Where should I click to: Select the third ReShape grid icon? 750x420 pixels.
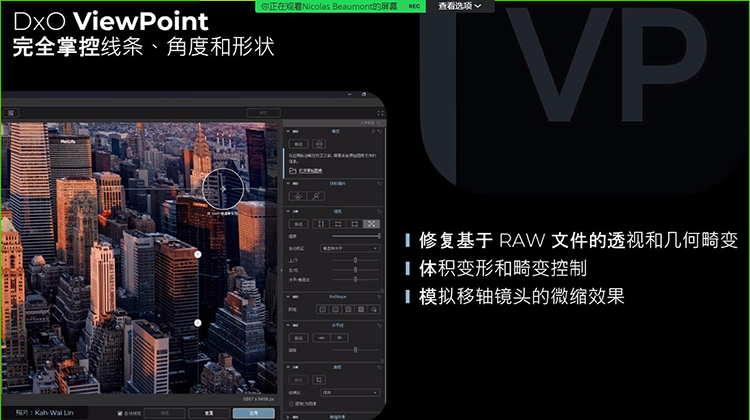coord(348,309)
